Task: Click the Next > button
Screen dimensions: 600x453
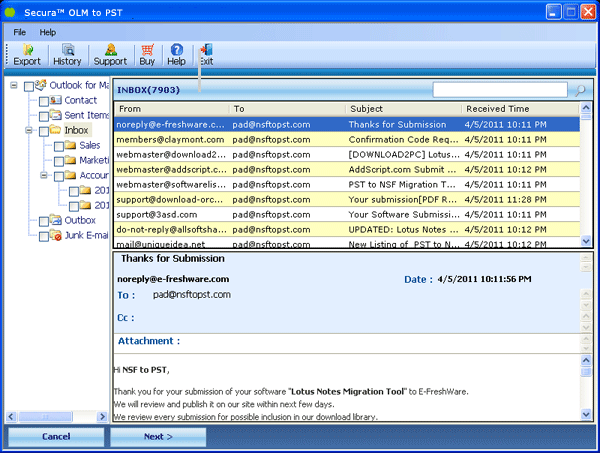Action: [x=158, y=437]
